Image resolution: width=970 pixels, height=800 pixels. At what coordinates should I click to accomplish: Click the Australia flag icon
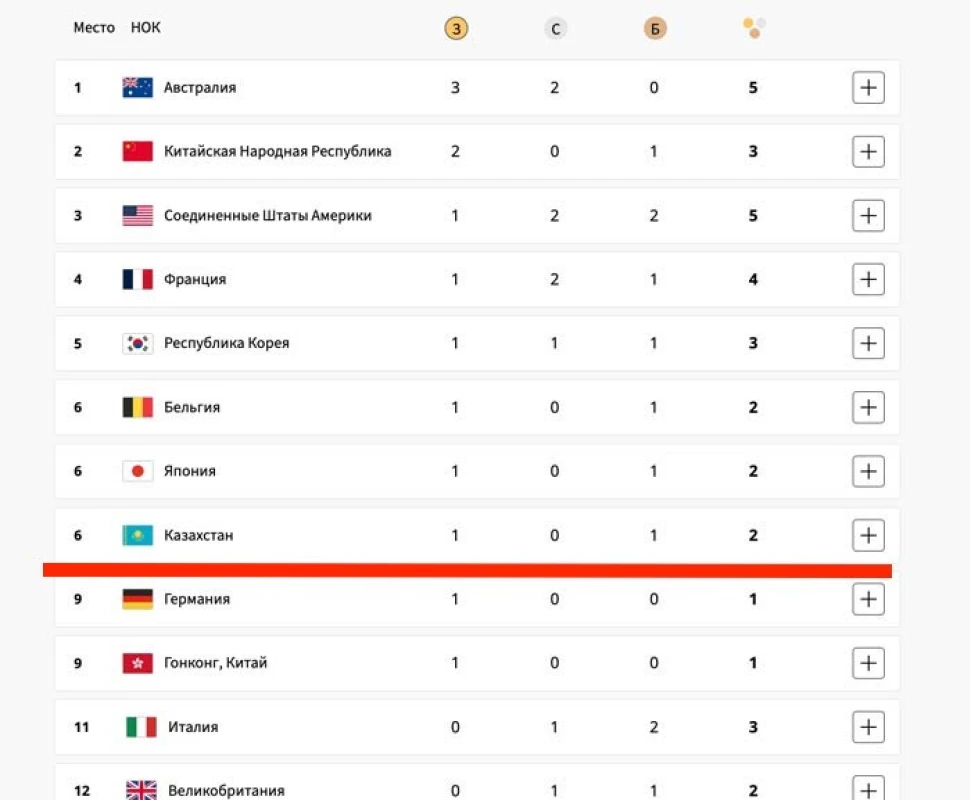(x=137, y=88)
